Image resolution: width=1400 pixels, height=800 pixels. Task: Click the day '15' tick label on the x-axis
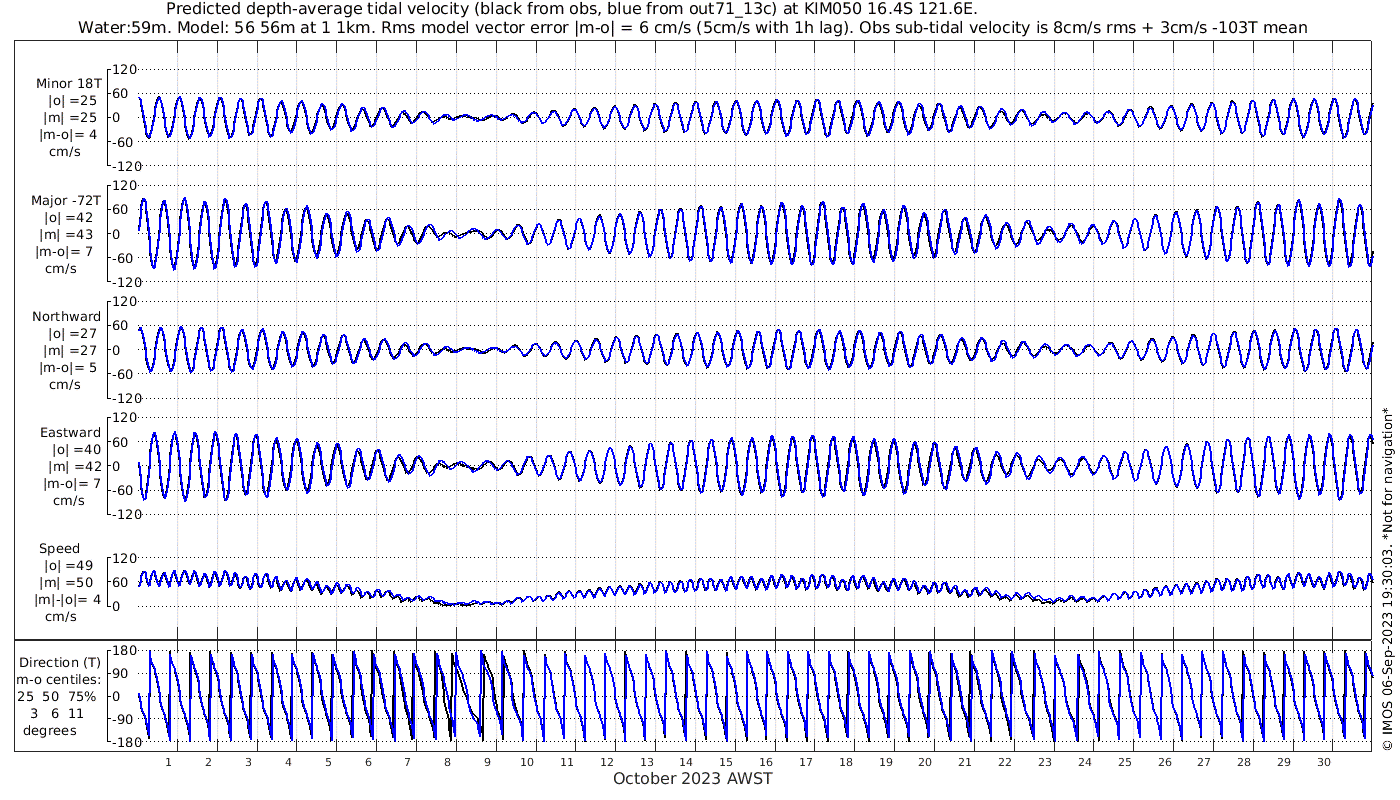click(726, 762)
